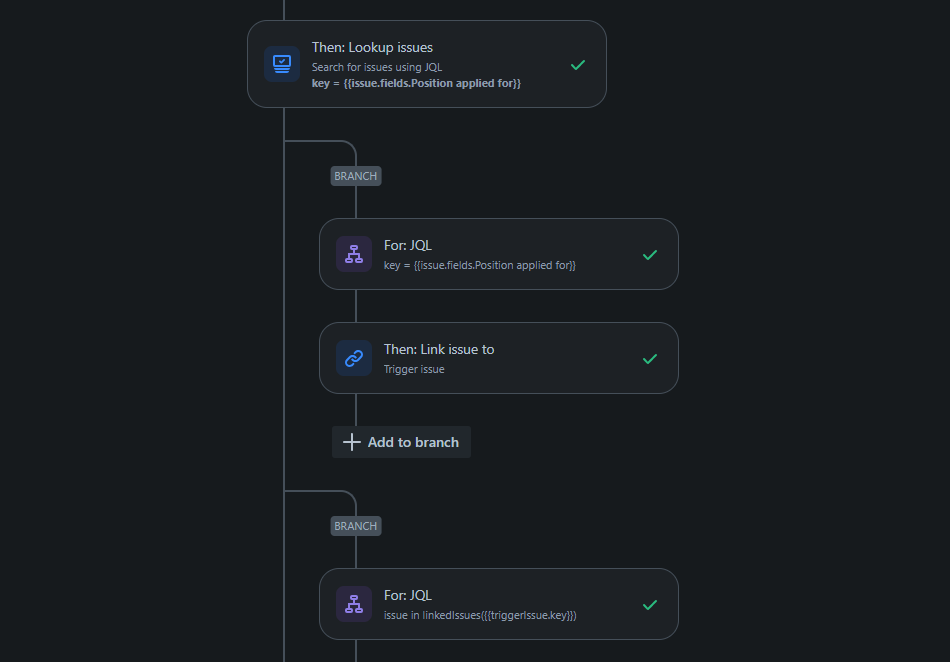Open the Then: Lookup issues component

(x=427, y=64)
